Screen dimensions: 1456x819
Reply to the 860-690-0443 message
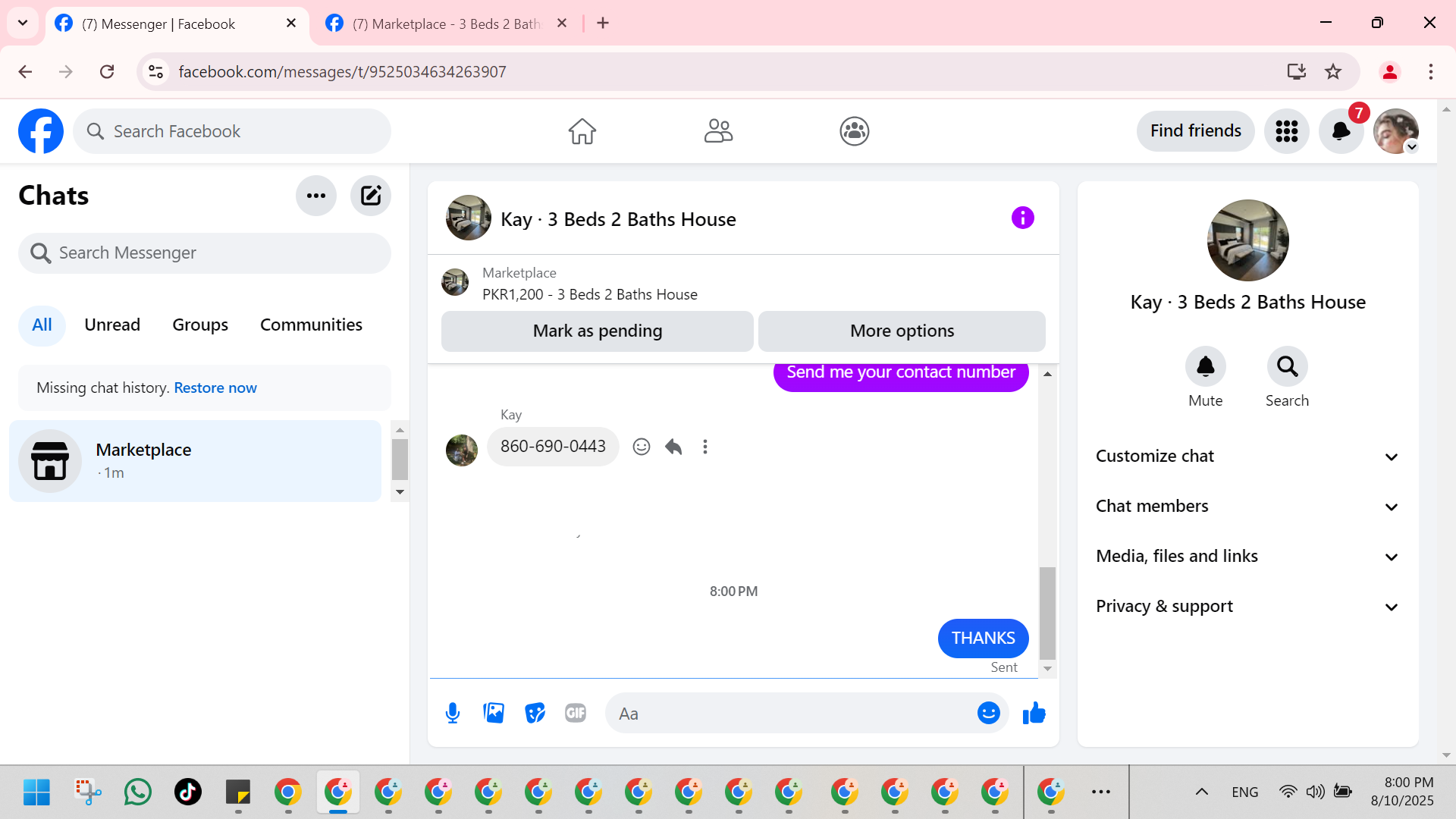pos(673,447)
